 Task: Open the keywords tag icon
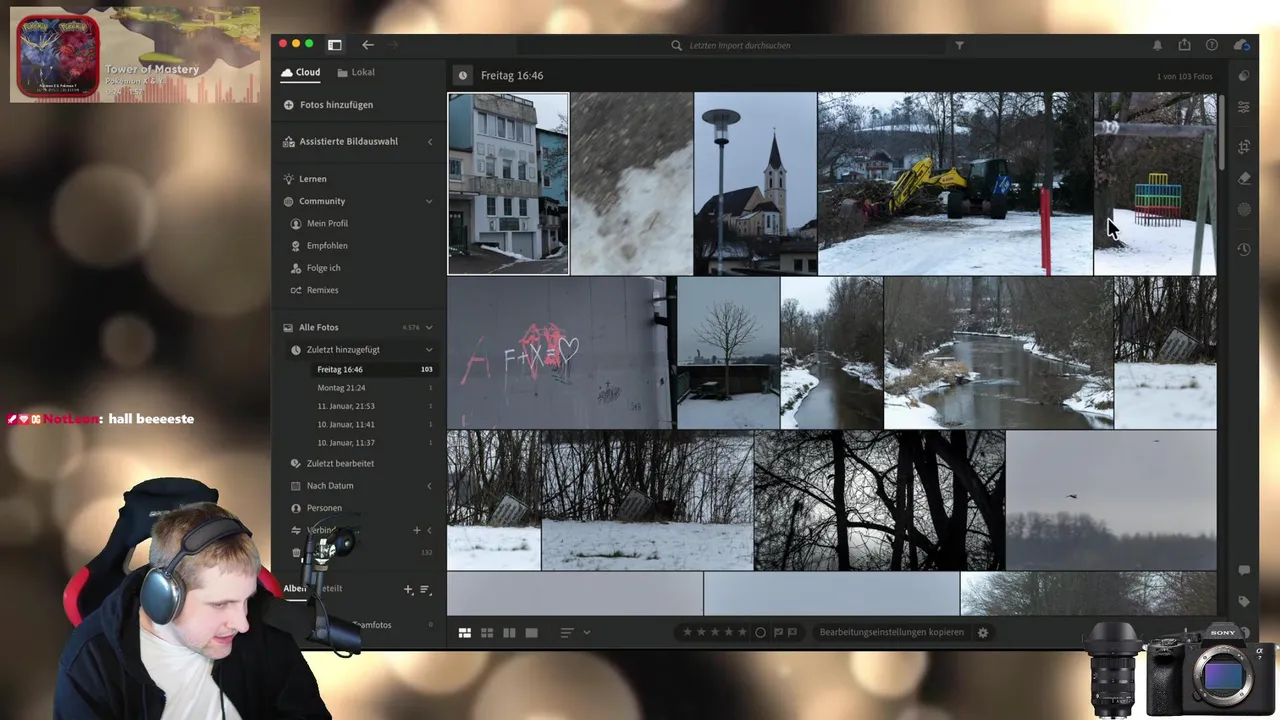[x=1244, y=602]
